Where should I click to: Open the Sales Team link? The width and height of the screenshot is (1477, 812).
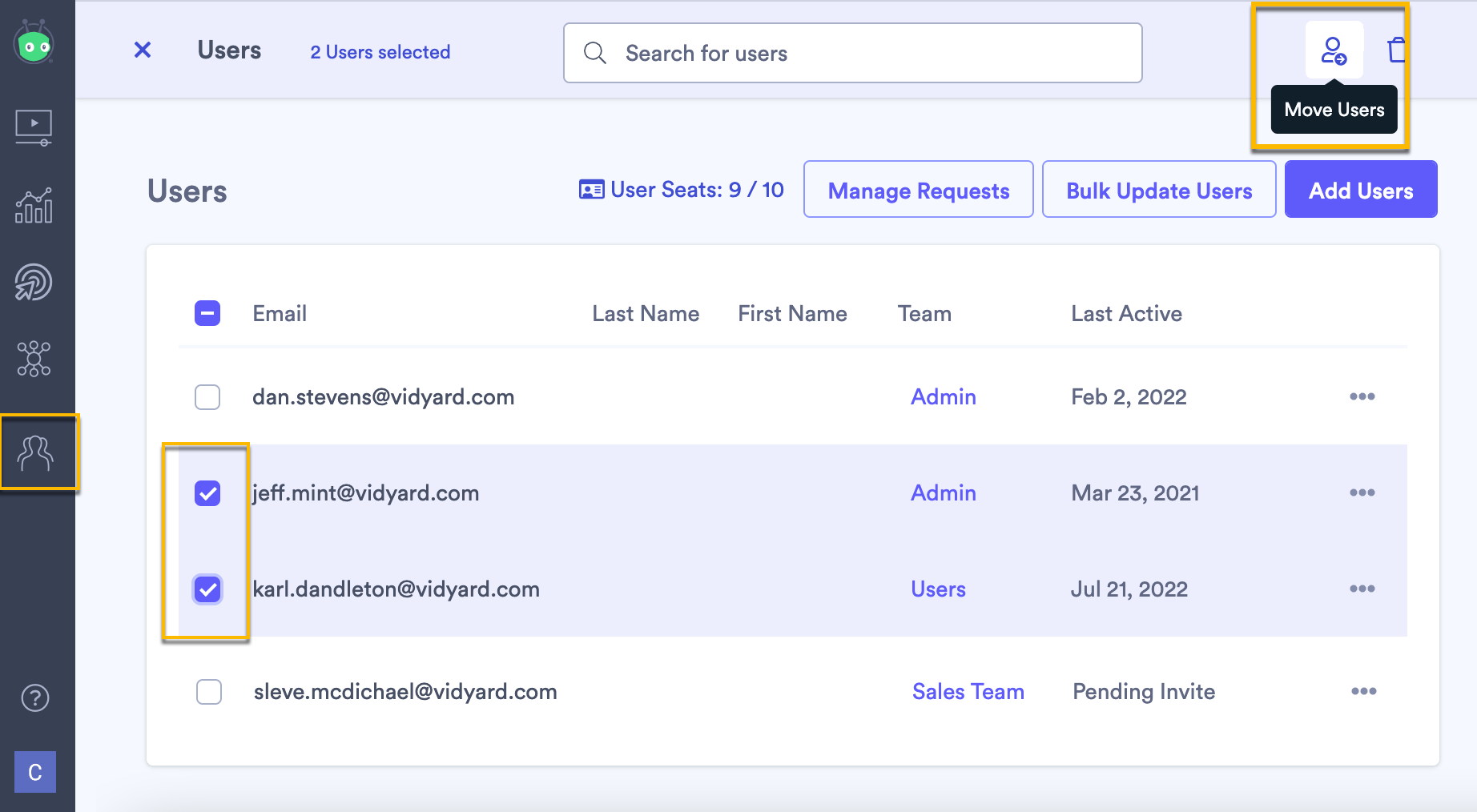coord(968,692)
